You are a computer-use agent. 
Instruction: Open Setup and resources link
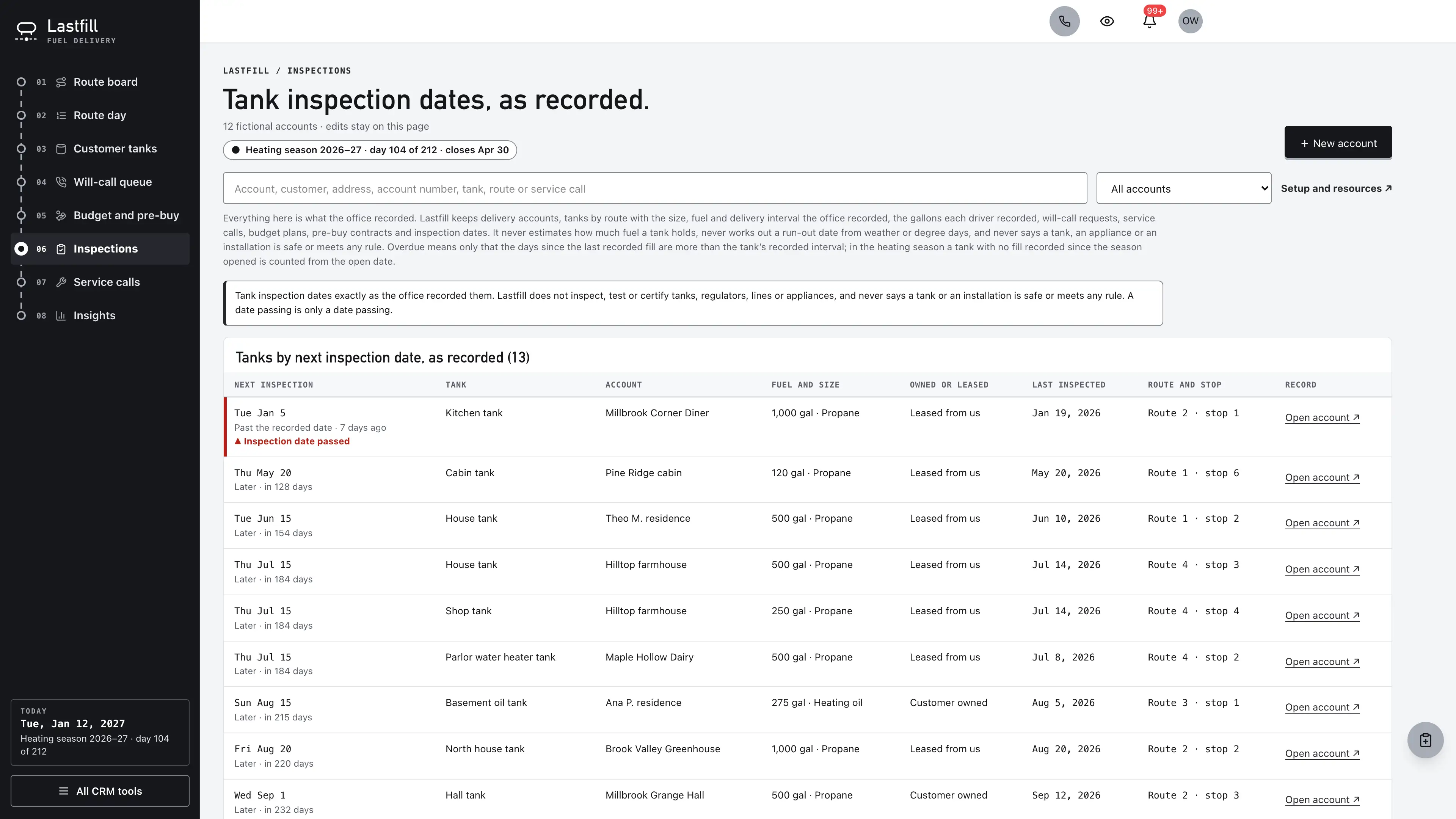[1336, 188]
